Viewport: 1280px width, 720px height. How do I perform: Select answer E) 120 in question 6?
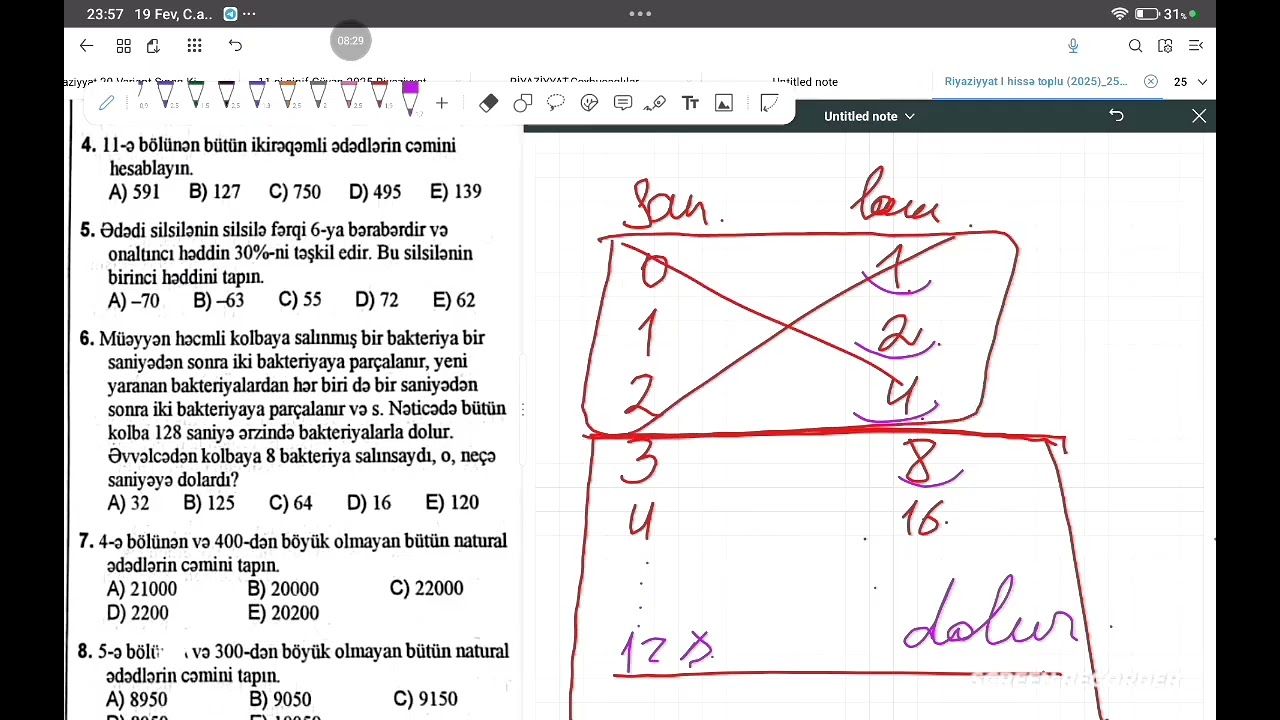[x=452, y=503]
